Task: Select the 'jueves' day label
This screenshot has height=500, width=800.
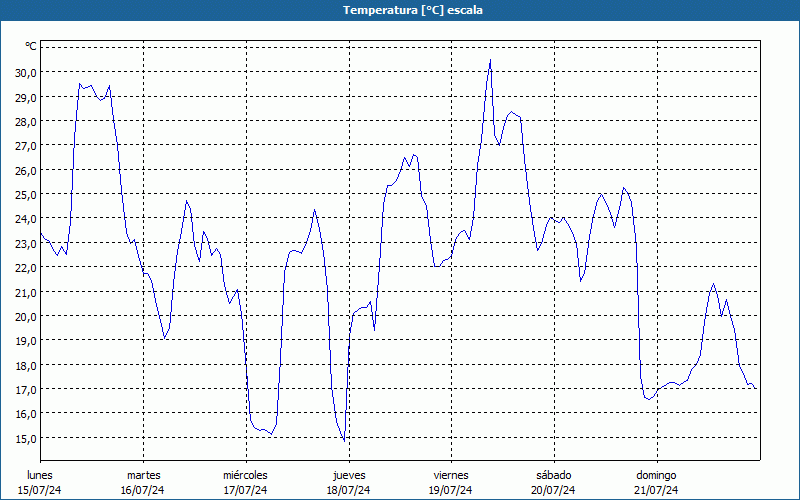Action: tap(349, 475)
